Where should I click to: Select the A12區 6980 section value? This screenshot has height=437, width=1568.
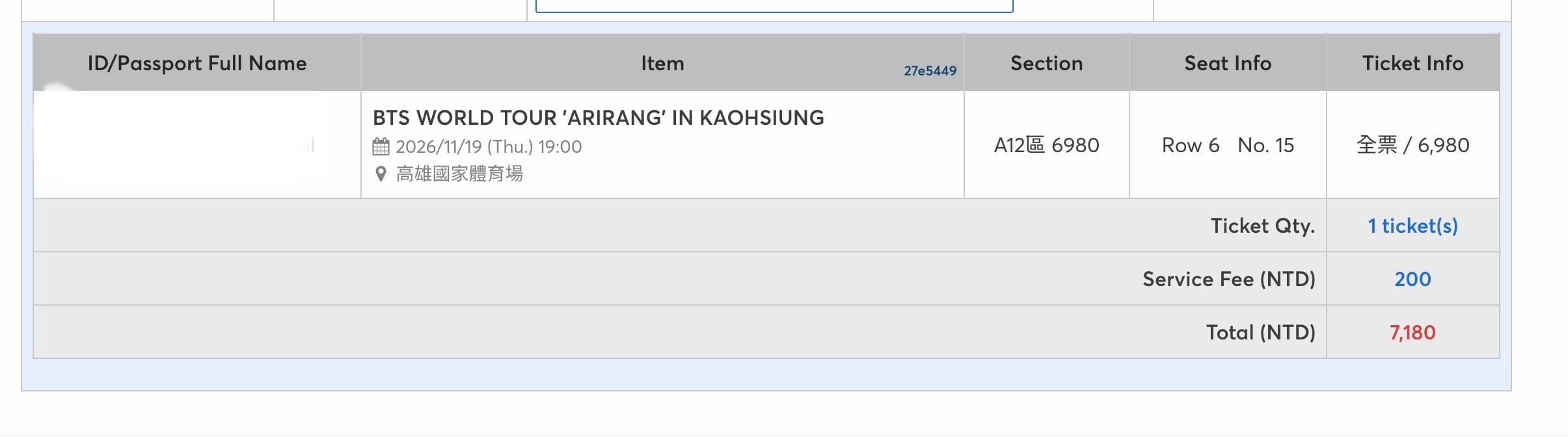pos(1046,145)
